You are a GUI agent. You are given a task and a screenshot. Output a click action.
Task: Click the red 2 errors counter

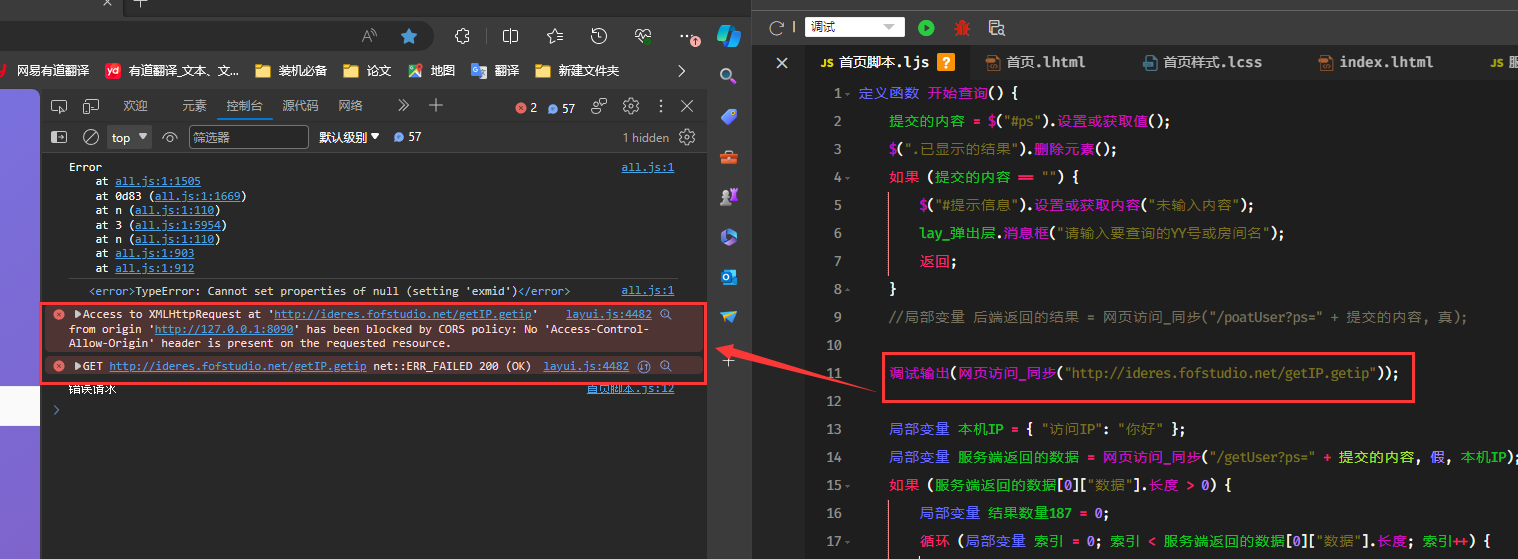(x=526, y=108)
